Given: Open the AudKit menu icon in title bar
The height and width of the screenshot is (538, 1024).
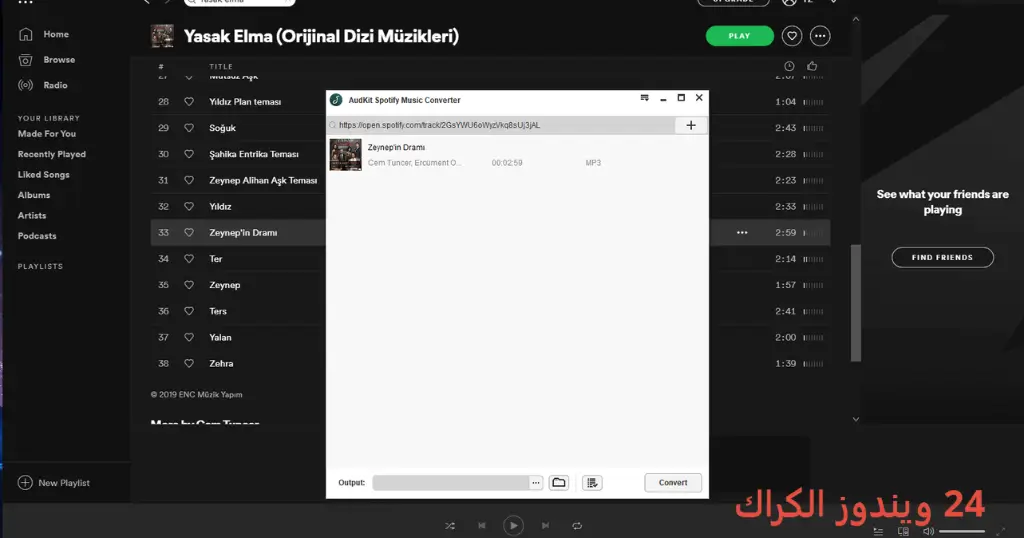Looking at the screenshot, I should click(645, 98).
